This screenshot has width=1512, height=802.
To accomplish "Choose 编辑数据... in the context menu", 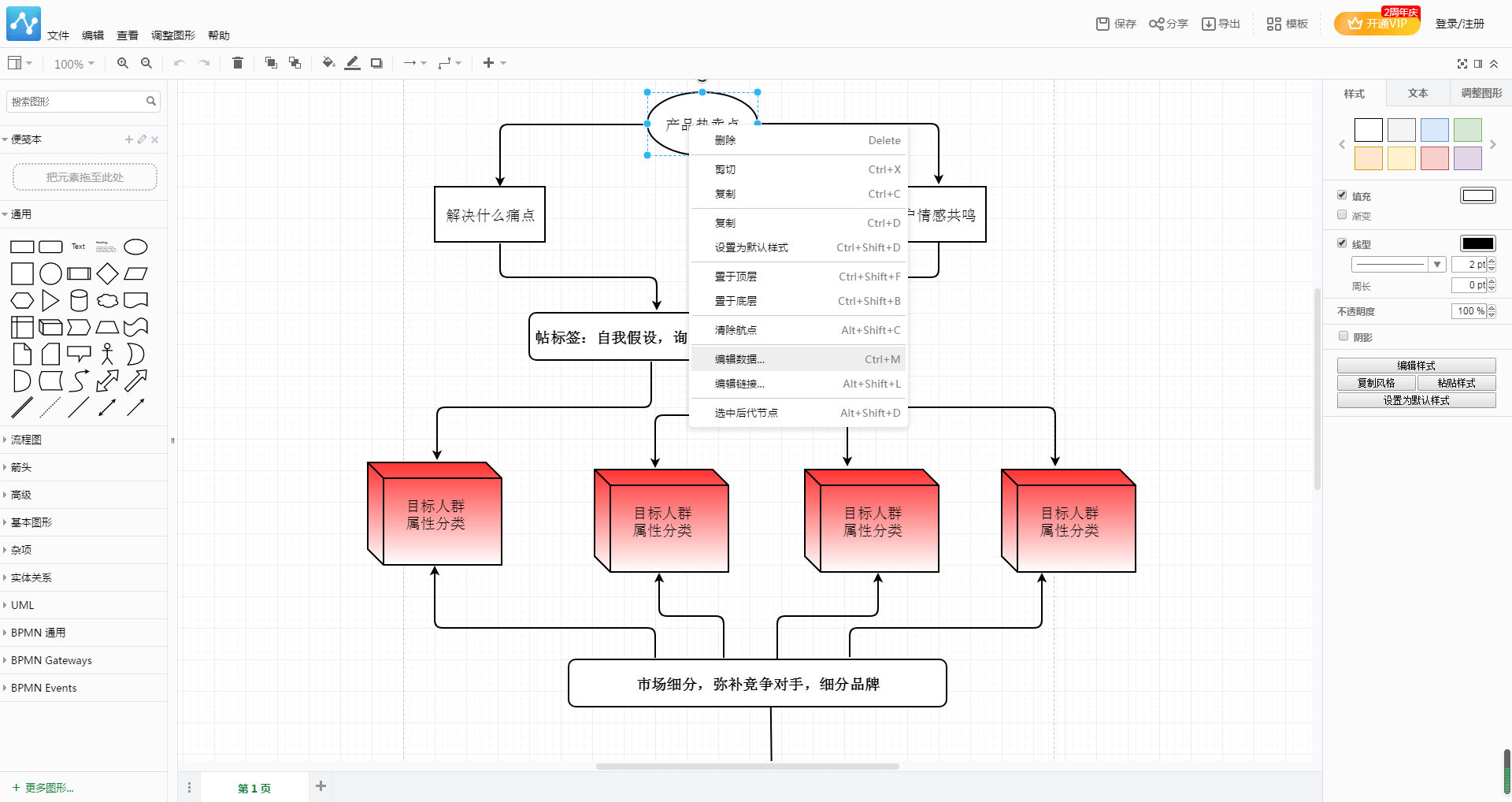I will pos(799,359).
